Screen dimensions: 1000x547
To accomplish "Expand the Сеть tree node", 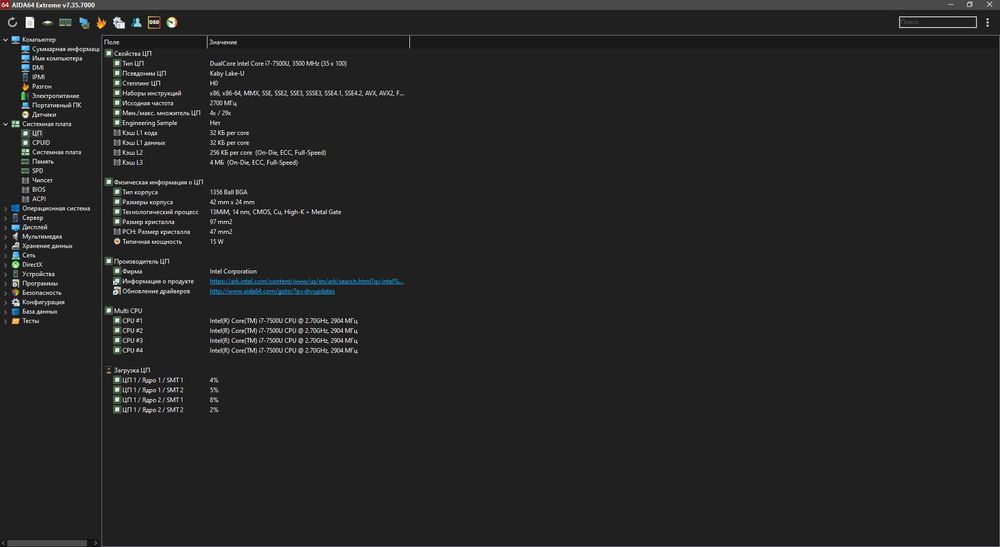I will (x=5, y=255).
